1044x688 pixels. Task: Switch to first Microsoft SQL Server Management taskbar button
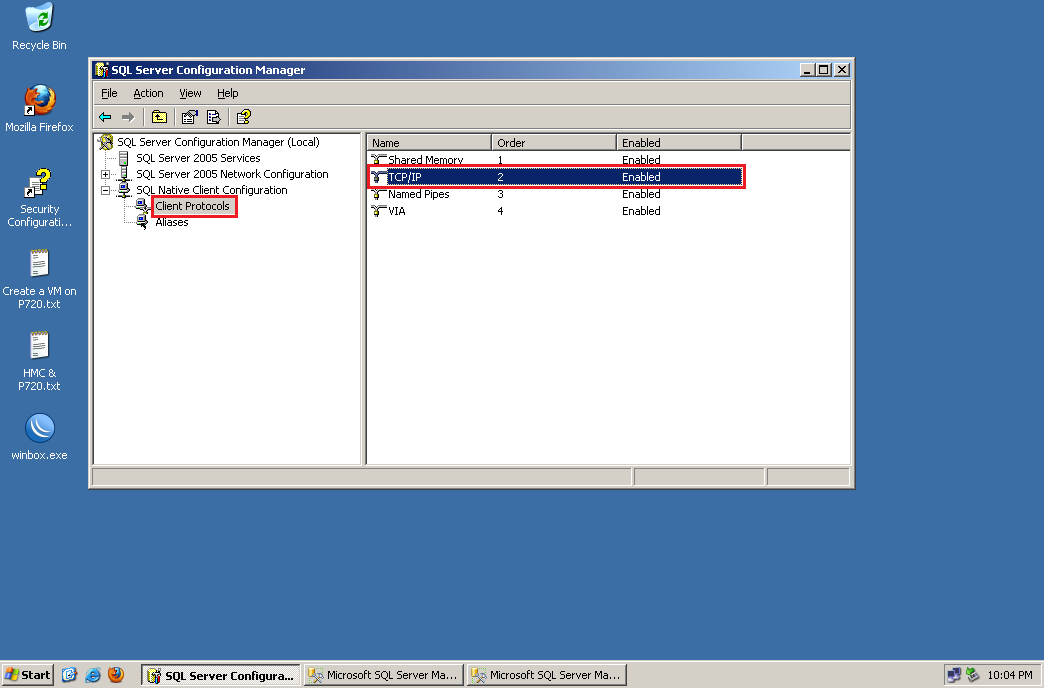click(x=384, y=675)
